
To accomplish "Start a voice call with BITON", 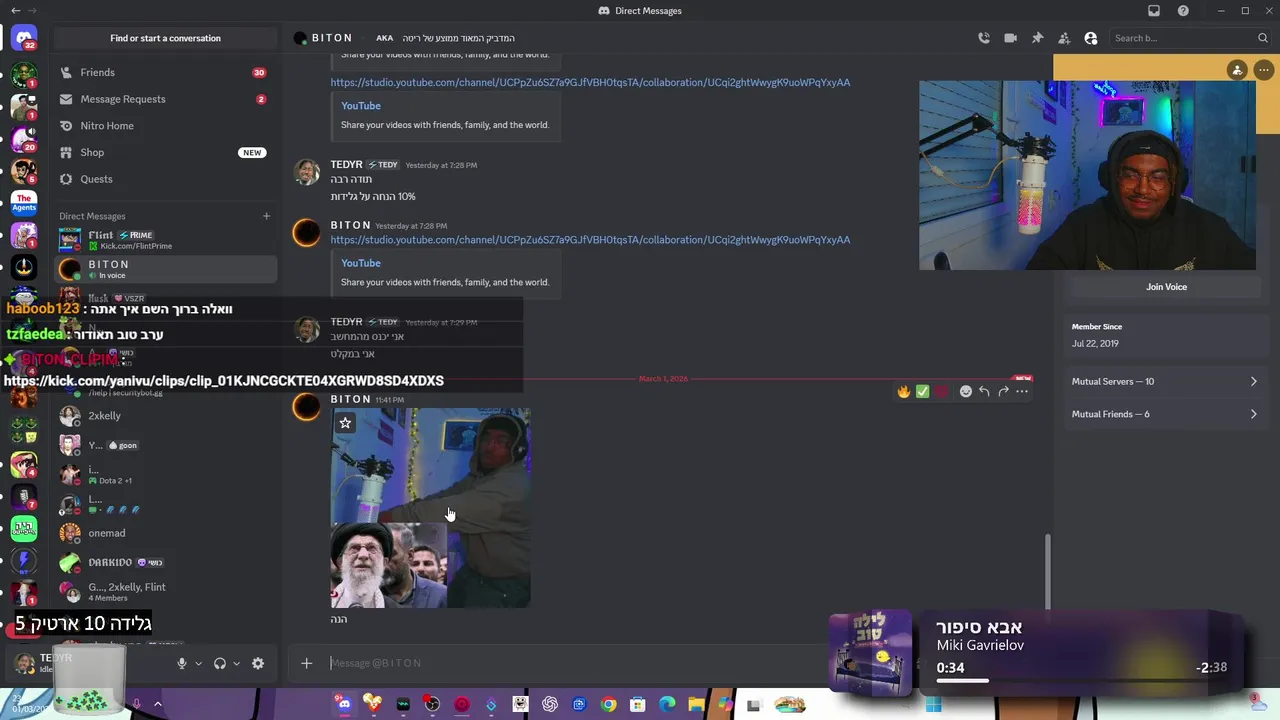I will 984,38.
